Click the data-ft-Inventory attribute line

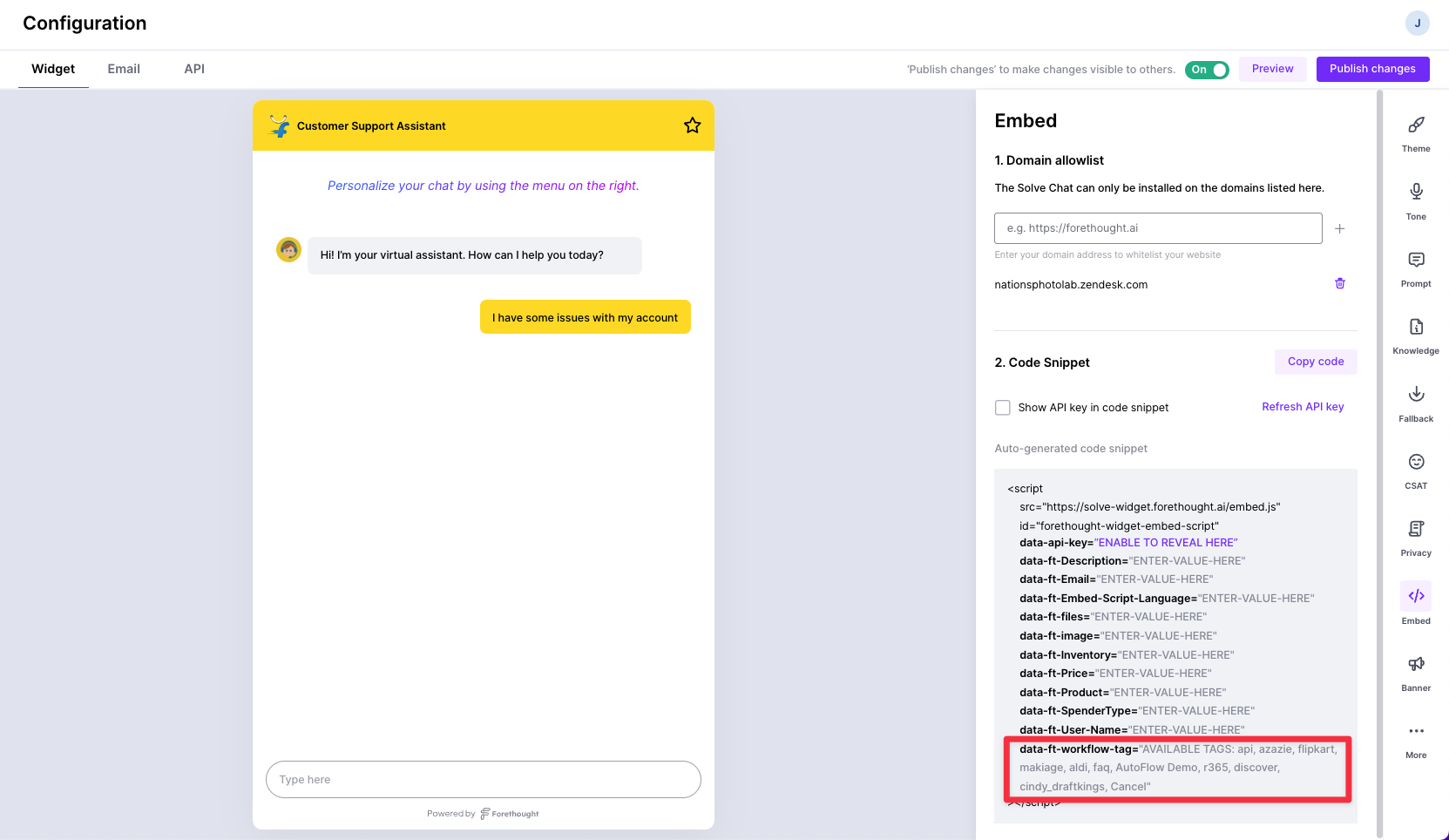[x=1127, y=655]
